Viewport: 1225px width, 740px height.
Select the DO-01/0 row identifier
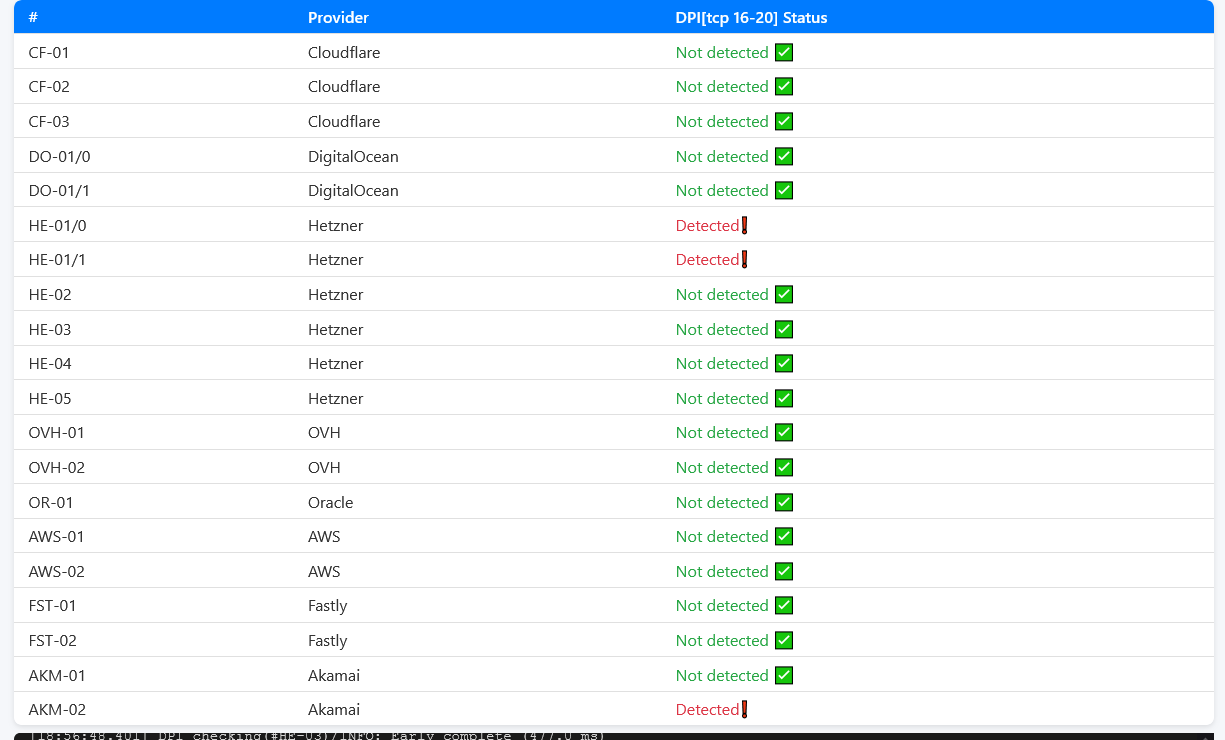click(x=59, y=156)
